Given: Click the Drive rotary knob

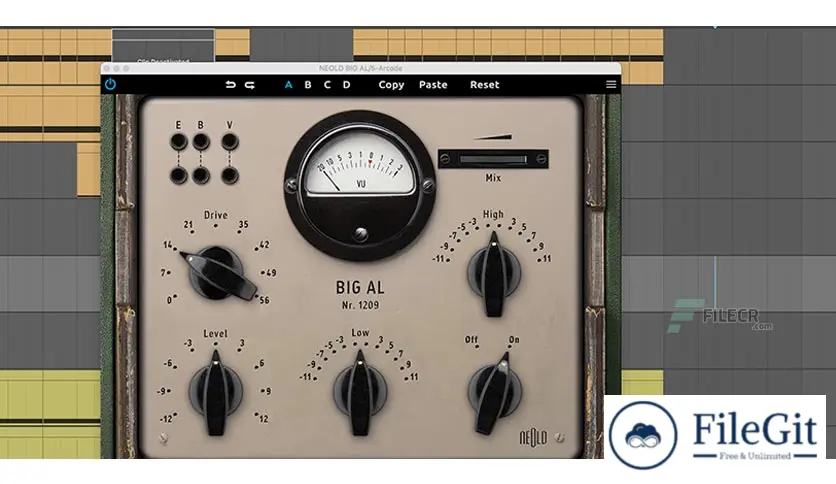Looking at the screenshot, I should (x=216, y=273).
